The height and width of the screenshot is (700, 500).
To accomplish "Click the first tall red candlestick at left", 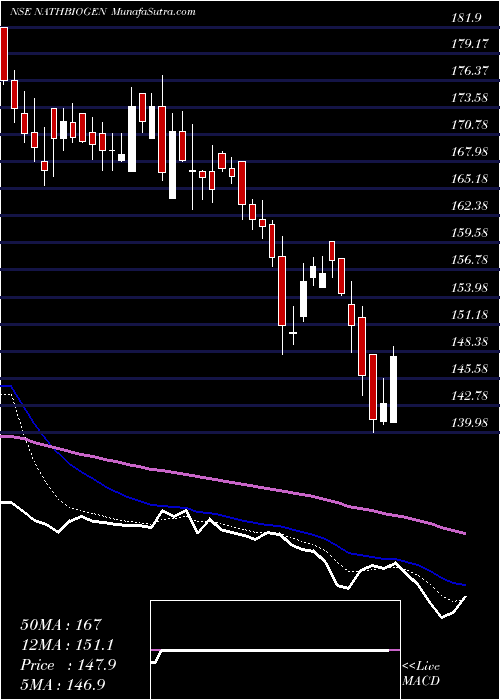I will click(4, 54).
